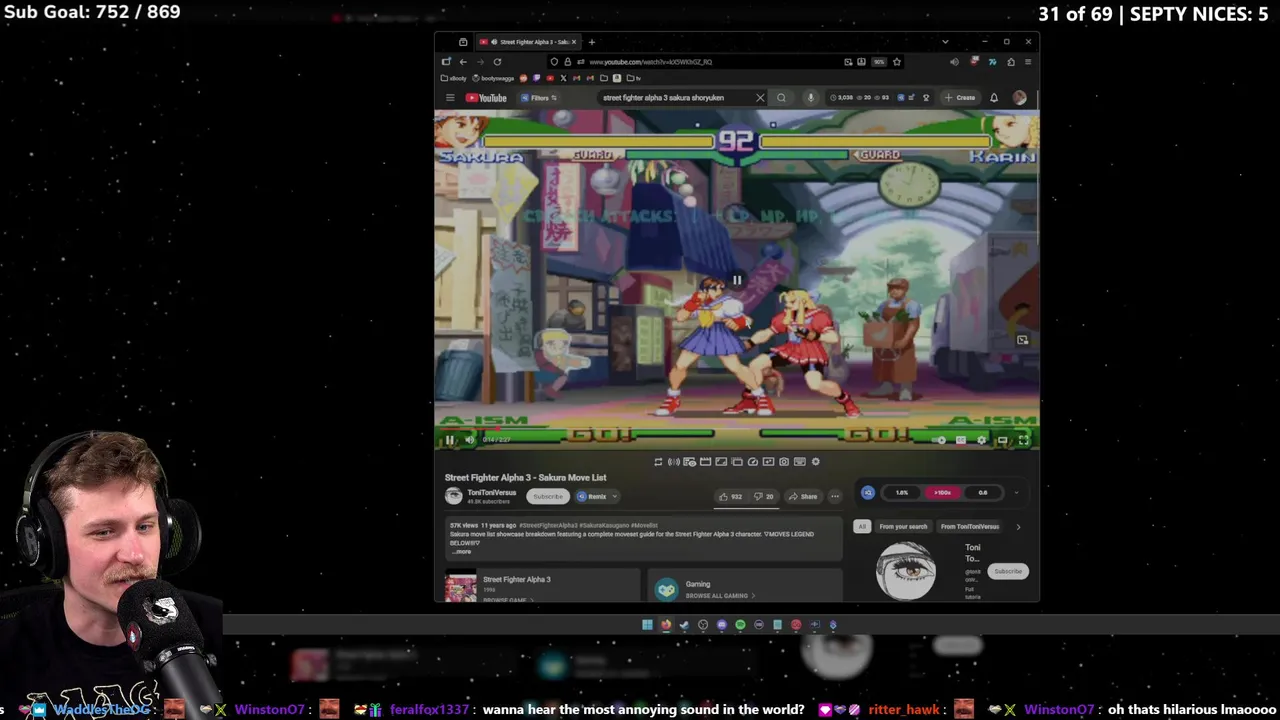Open the player settings gear
Image resolution: width=1280 pixels, height=720 pixels.
coord(981,440)
